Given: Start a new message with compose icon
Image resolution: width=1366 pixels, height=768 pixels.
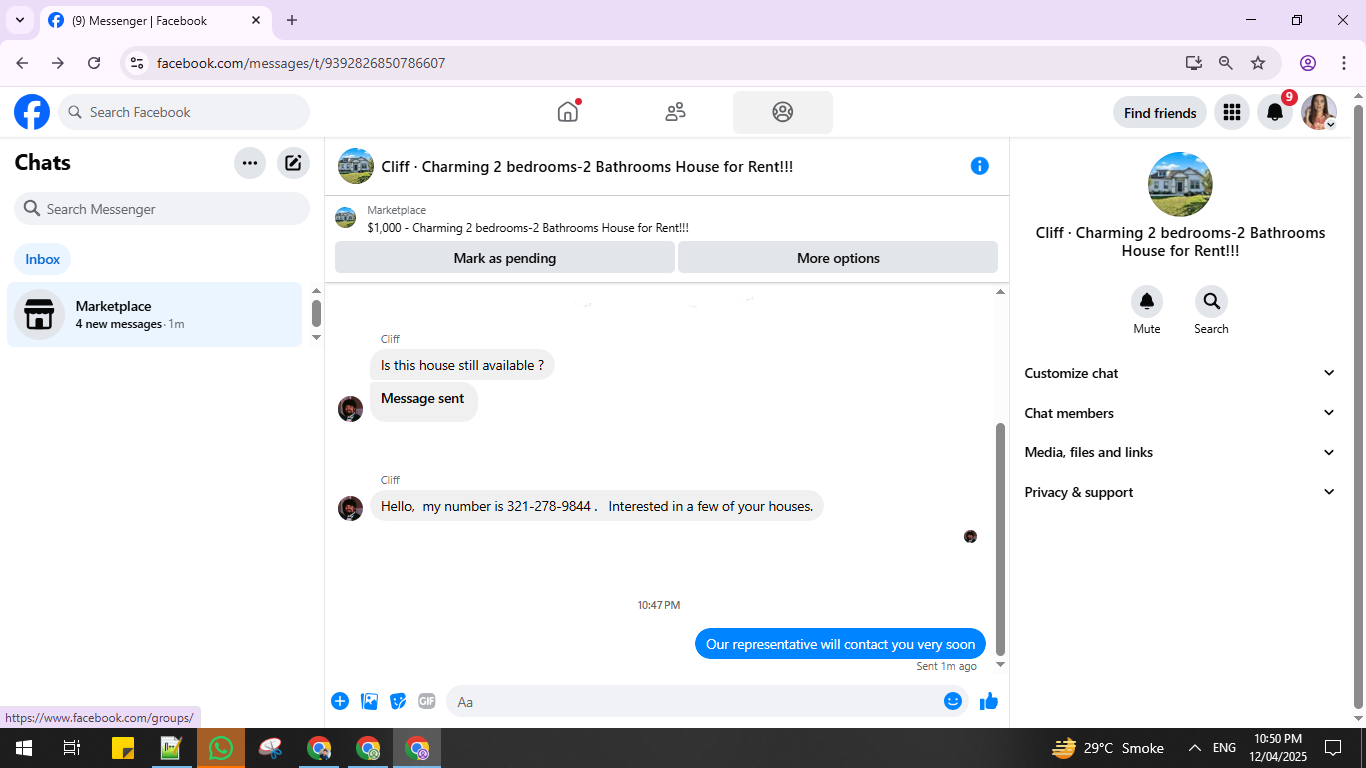Looking at the screenshot, I should (293, 163).
